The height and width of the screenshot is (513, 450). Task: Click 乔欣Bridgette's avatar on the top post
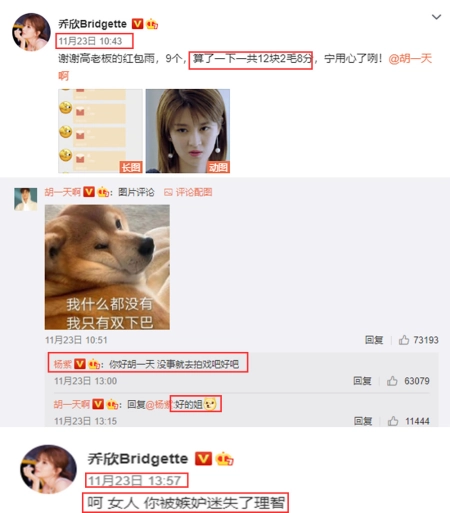tap(31, 32)
